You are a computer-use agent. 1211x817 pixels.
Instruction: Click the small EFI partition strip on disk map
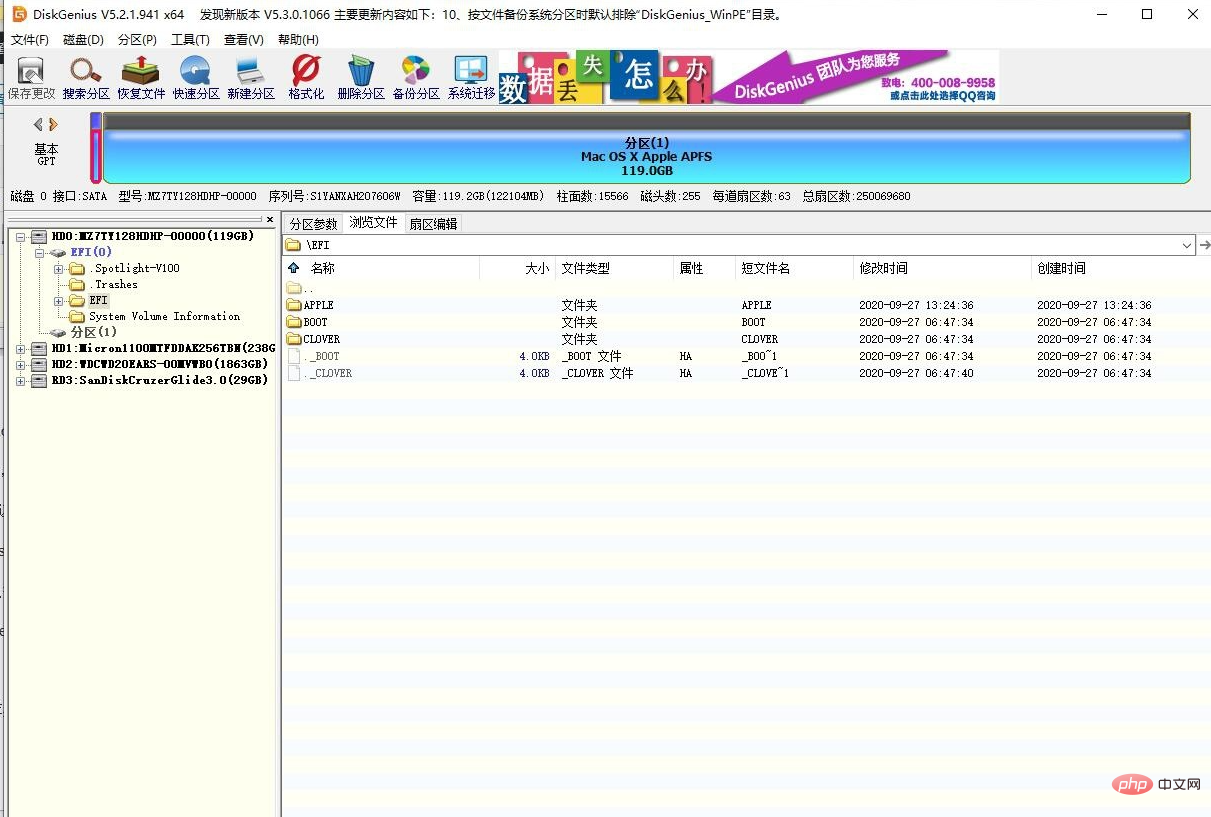[96, 148]
